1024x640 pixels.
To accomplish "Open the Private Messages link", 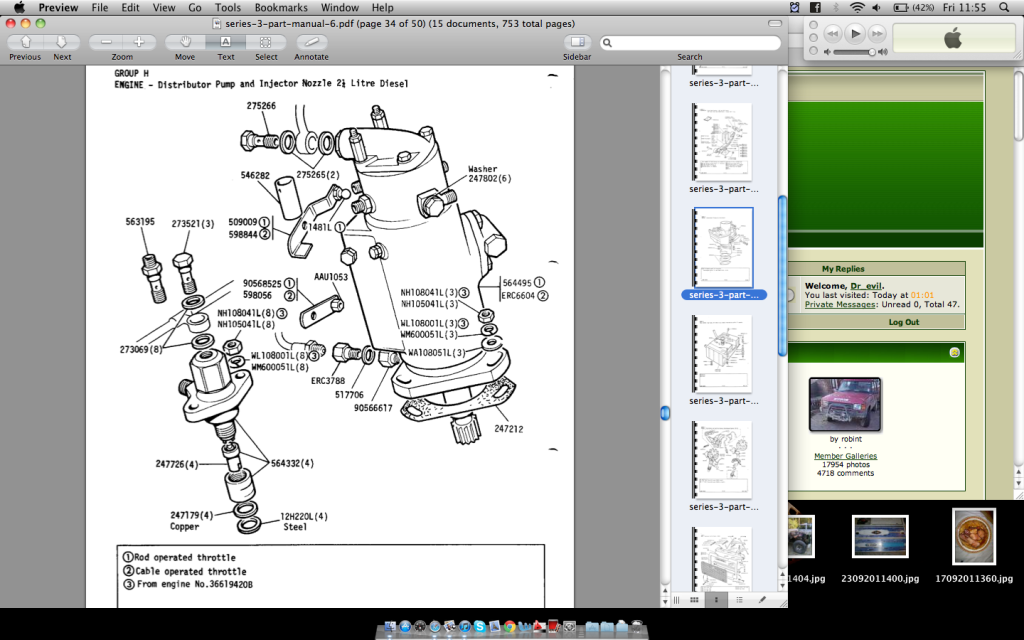I will (840, 304).
